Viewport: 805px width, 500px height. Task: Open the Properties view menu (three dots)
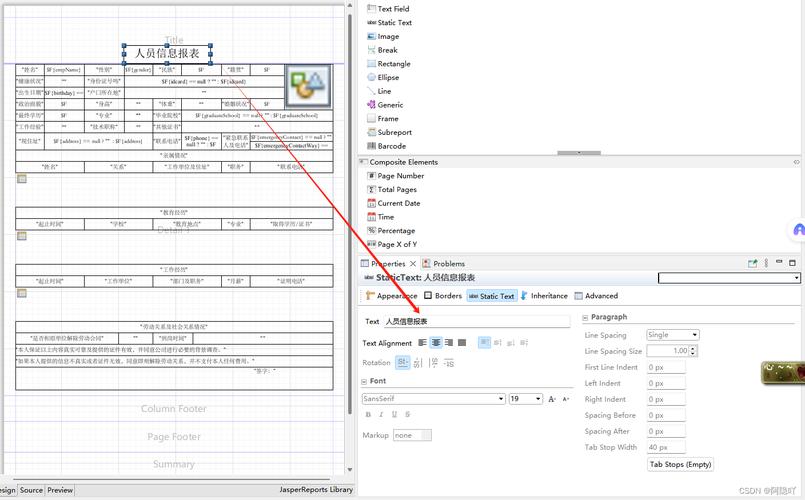(x=766, y=263)
